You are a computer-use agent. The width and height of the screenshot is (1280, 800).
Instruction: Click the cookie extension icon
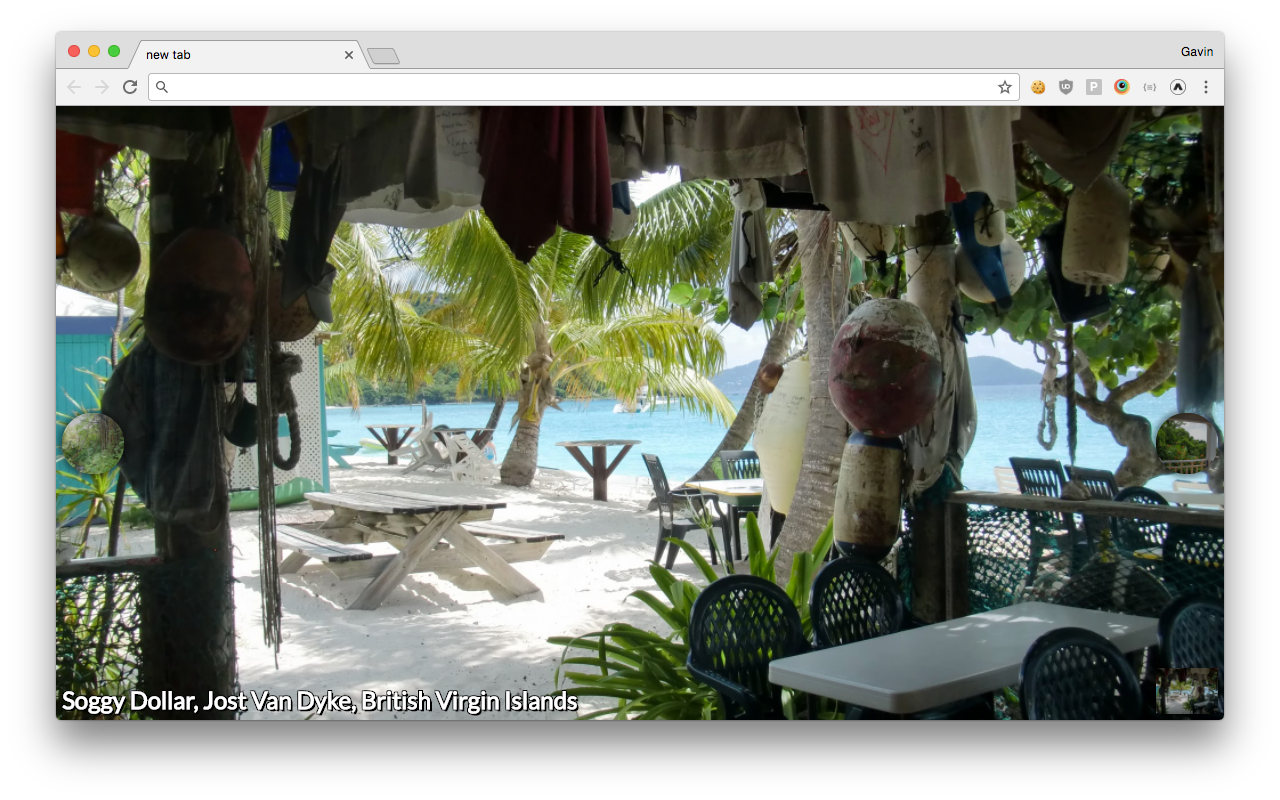[x=1038, y=87]
